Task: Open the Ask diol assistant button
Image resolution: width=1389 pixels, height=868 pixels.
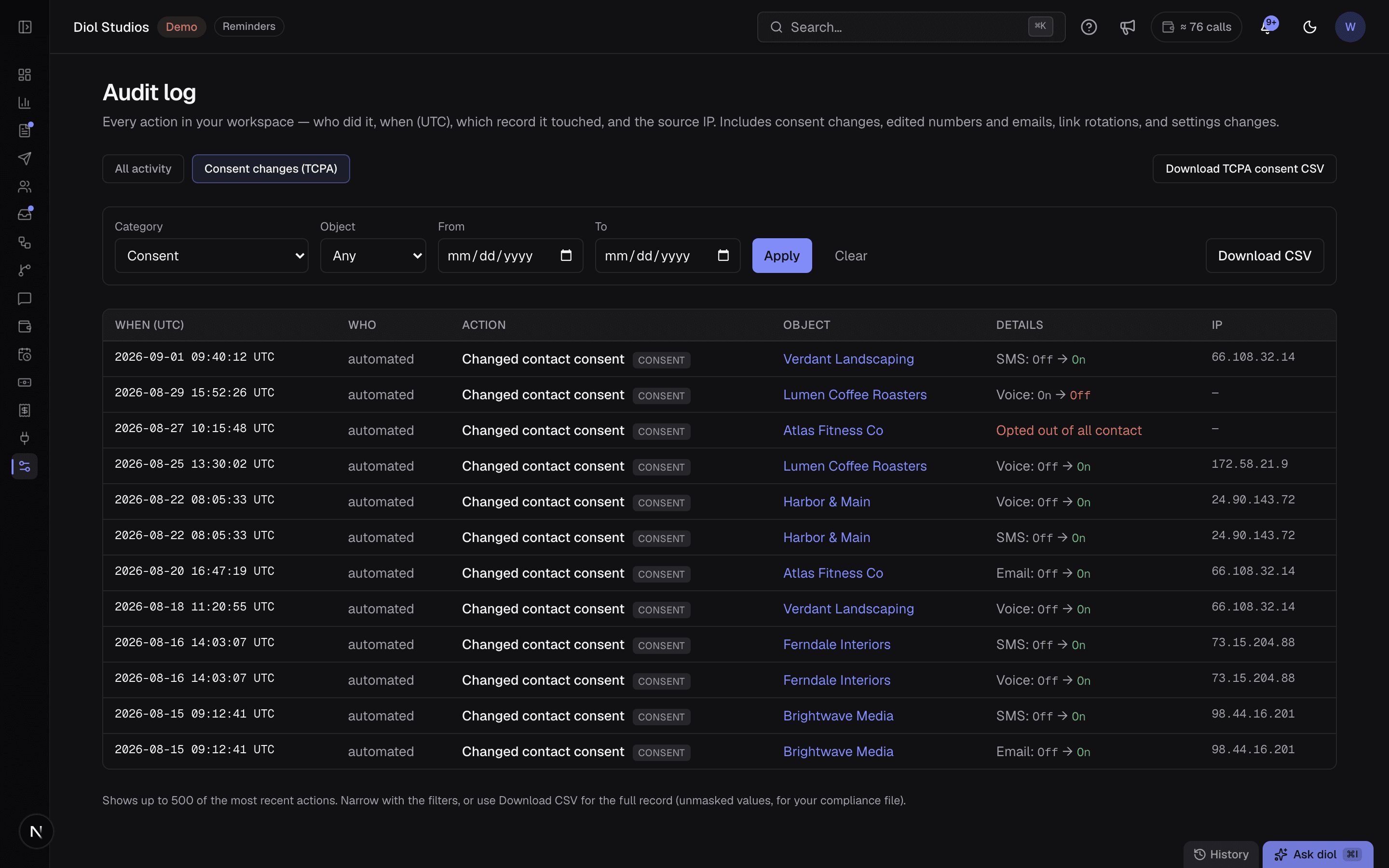Action: point(1317,854)
